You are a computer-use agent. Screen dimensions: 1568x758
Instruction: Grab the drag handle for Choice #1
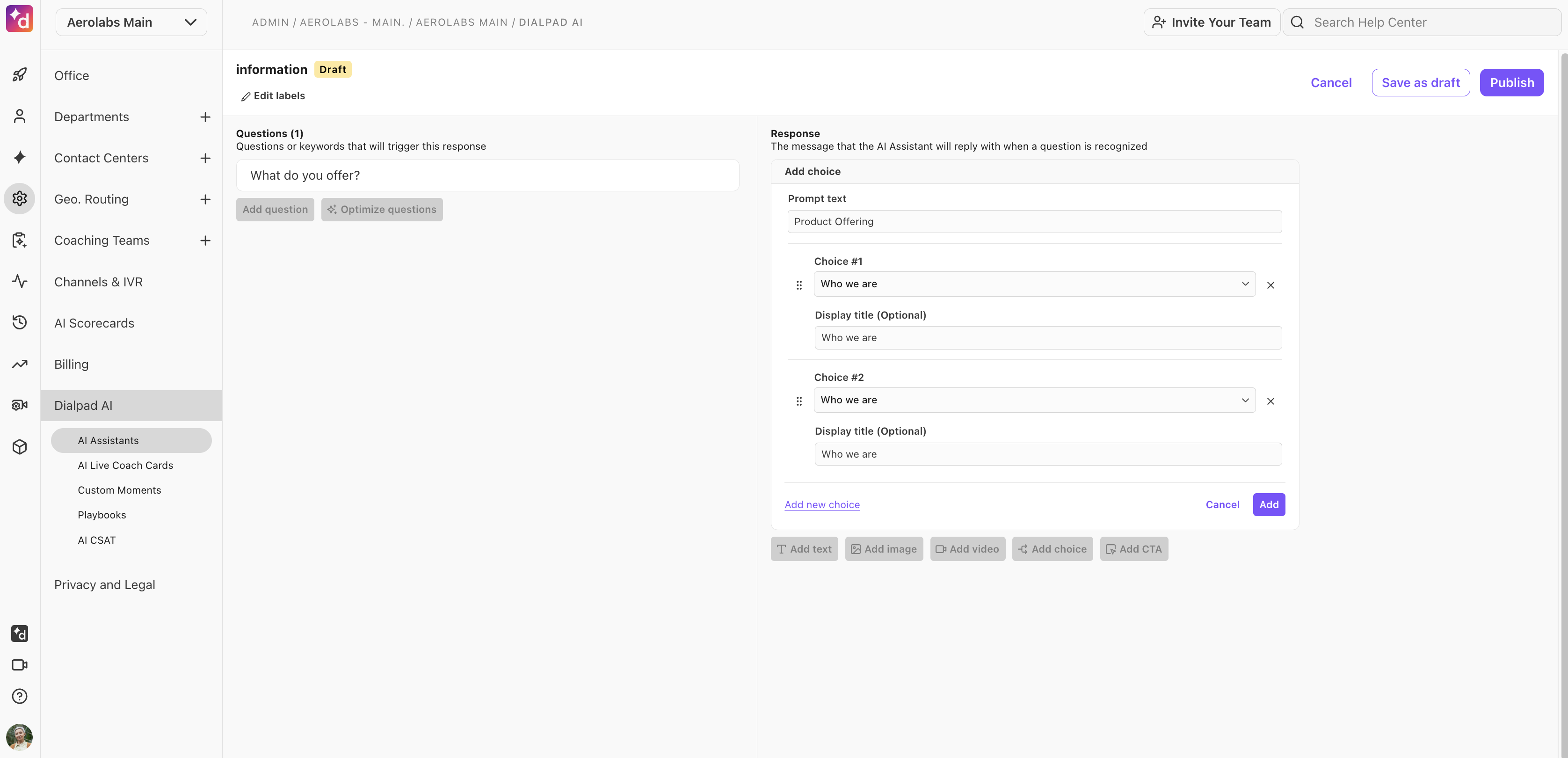click(x=799, y=285)
